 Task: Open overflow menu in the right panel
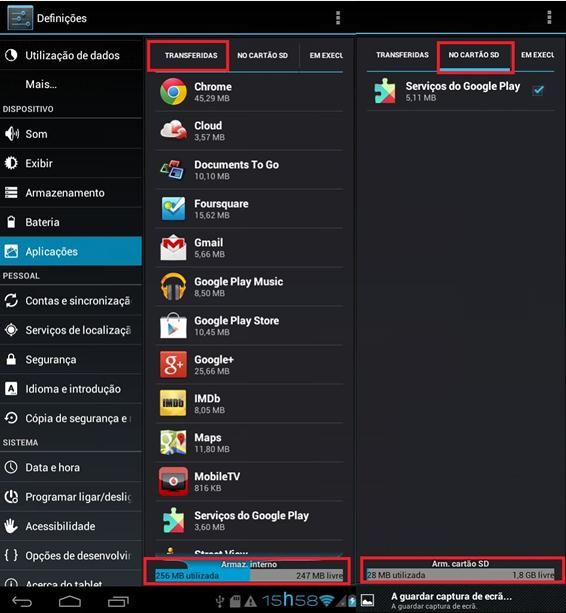tap(549, 18)
